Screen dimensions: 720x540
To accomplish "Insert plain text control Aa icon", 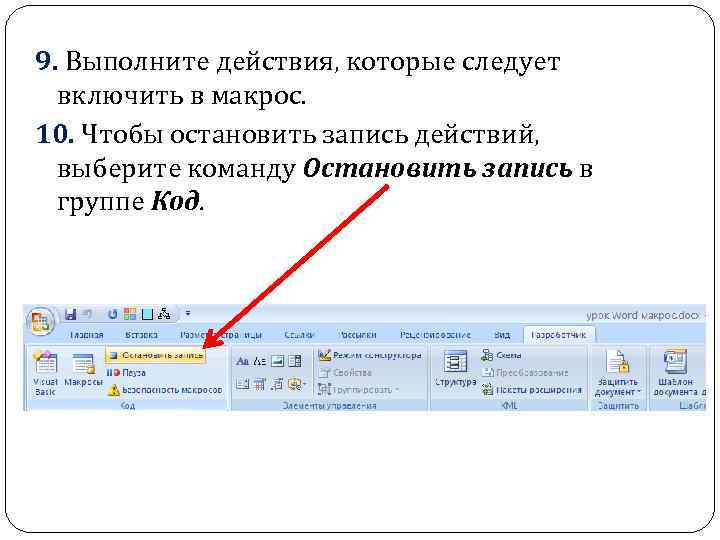I will (259, 361).
